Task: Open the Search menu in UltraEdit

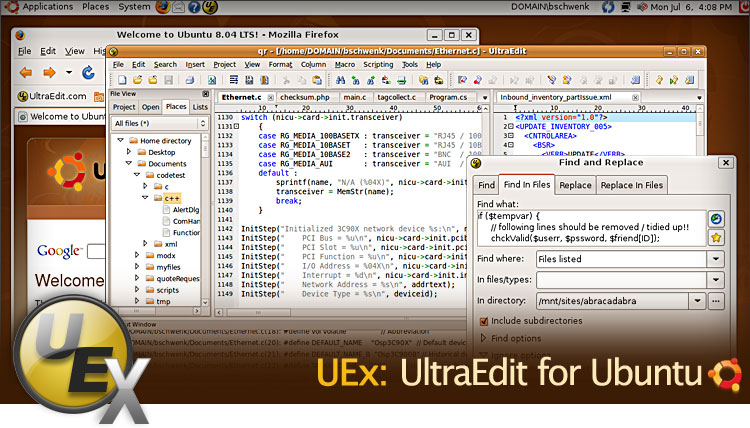Action: click(165, 65)
